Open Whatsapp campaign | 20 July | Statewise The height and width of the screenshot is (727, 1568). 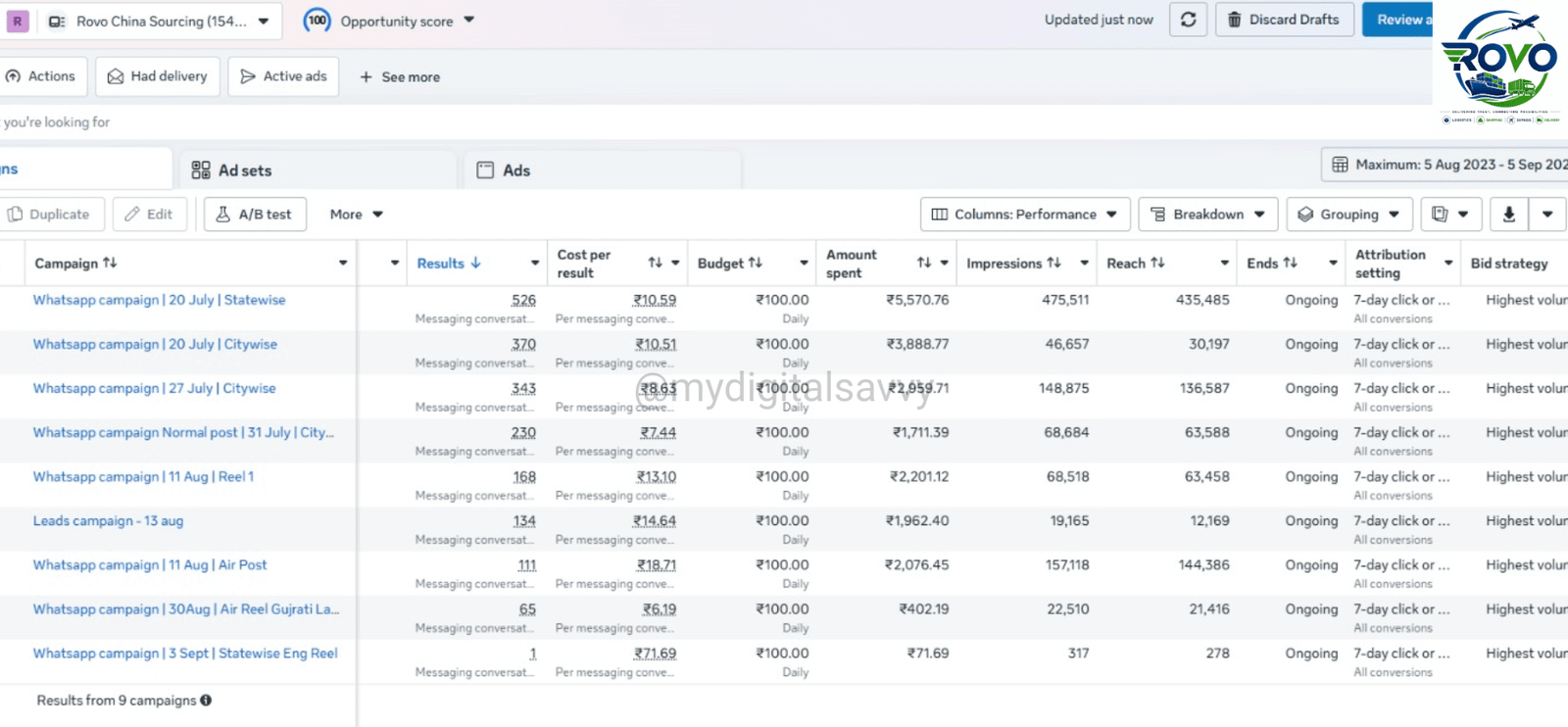[x=160, y=300]
